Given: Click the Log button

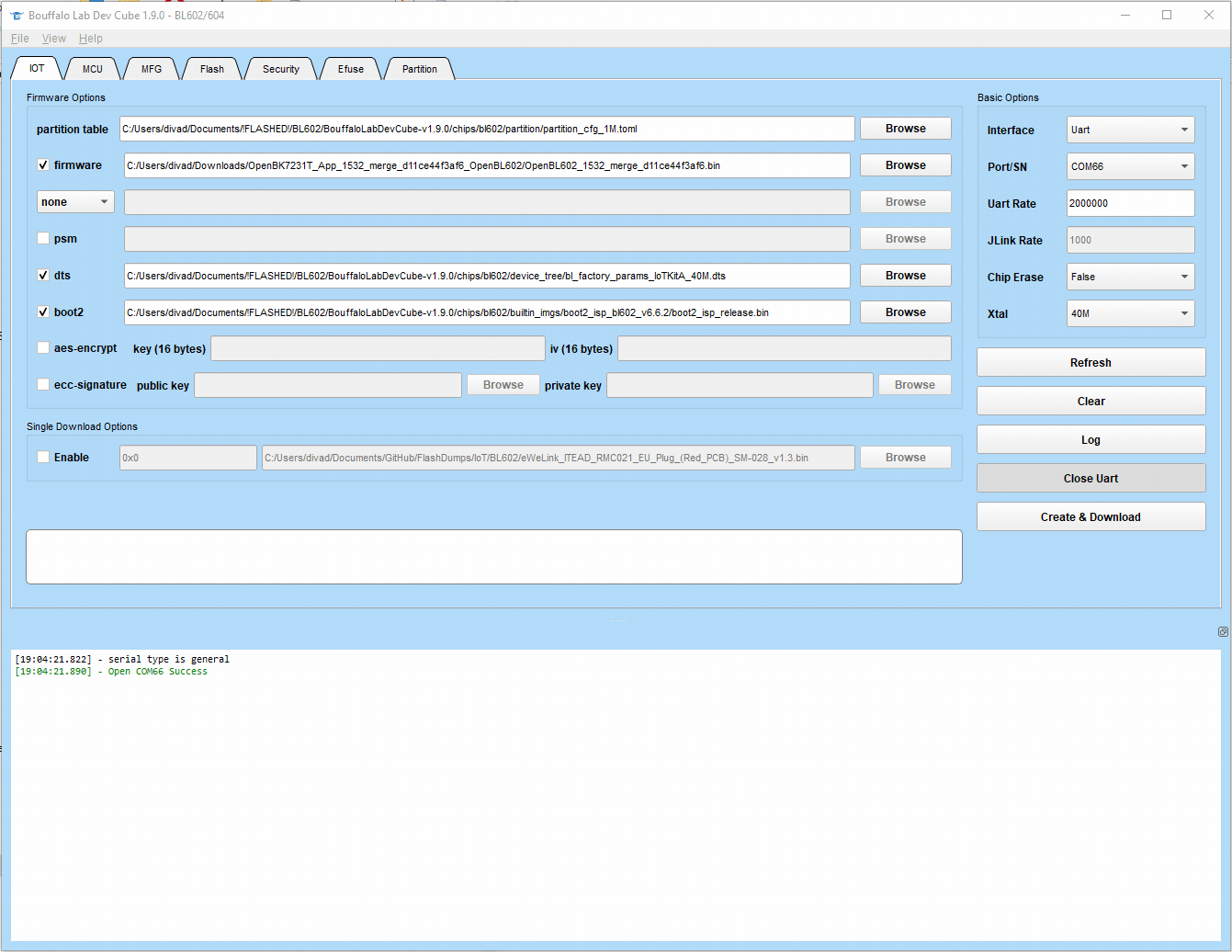Looking at the screenshot, I should [1091, 440].
